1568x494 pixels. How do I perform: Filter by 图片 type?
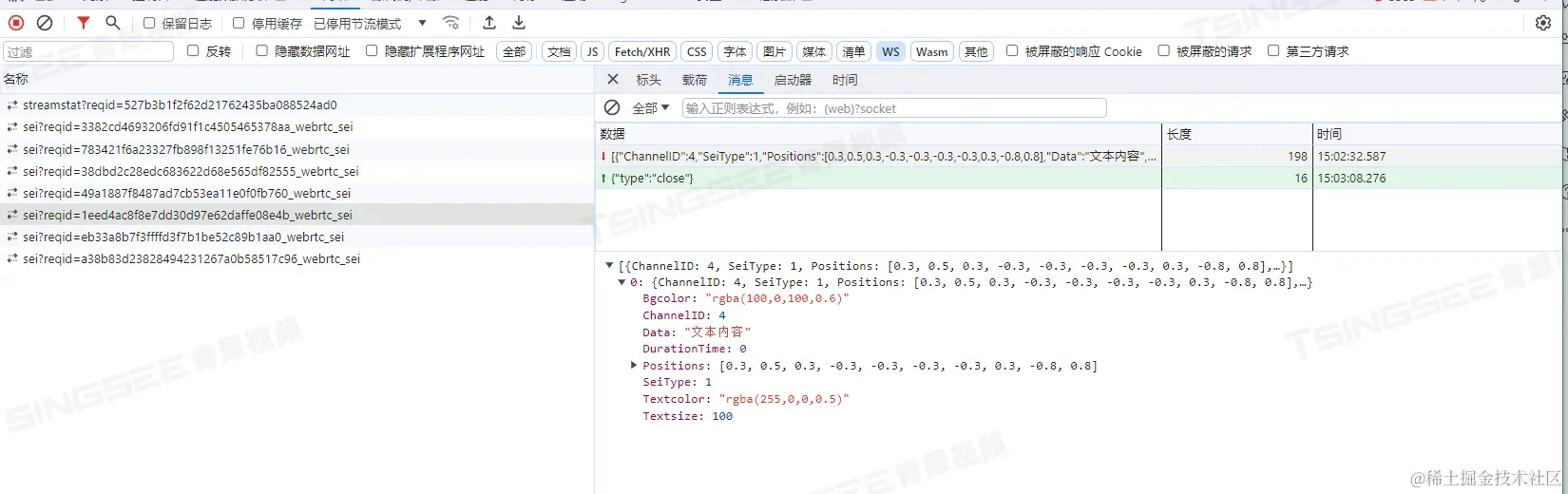[774, 51]
